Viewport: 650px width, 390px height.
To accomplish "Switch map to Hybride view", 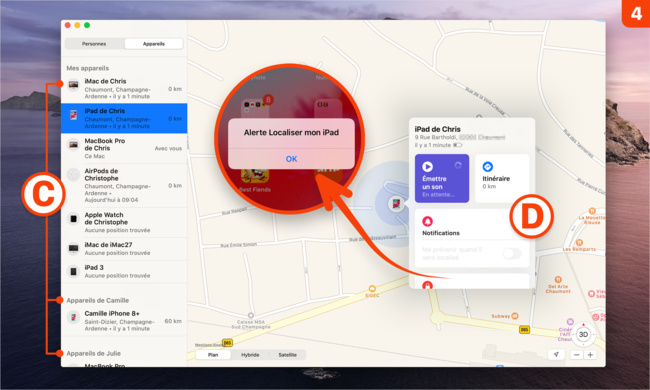I will 250,355.
